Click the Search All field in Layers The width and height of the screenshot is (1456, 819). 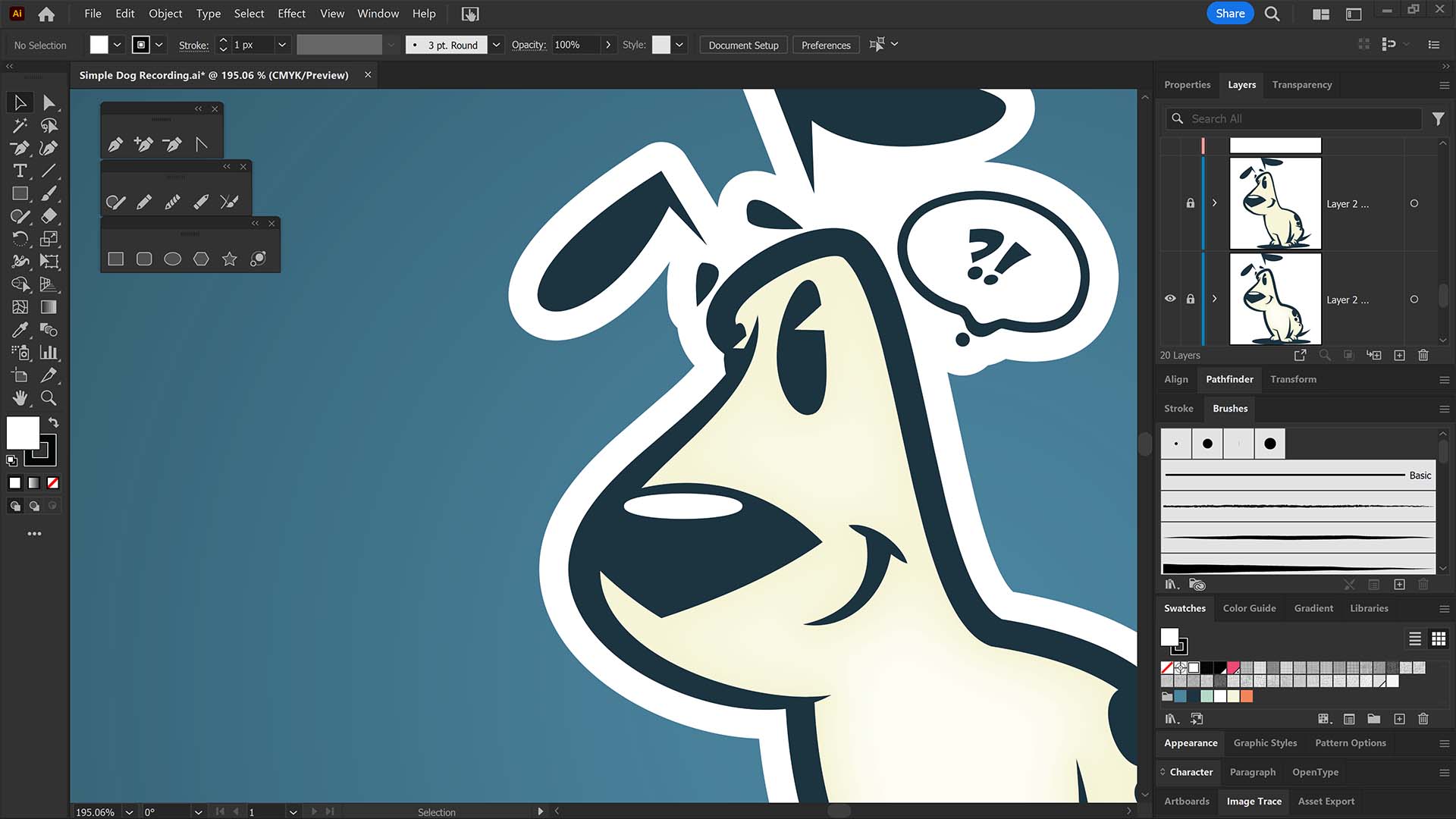1294,119
